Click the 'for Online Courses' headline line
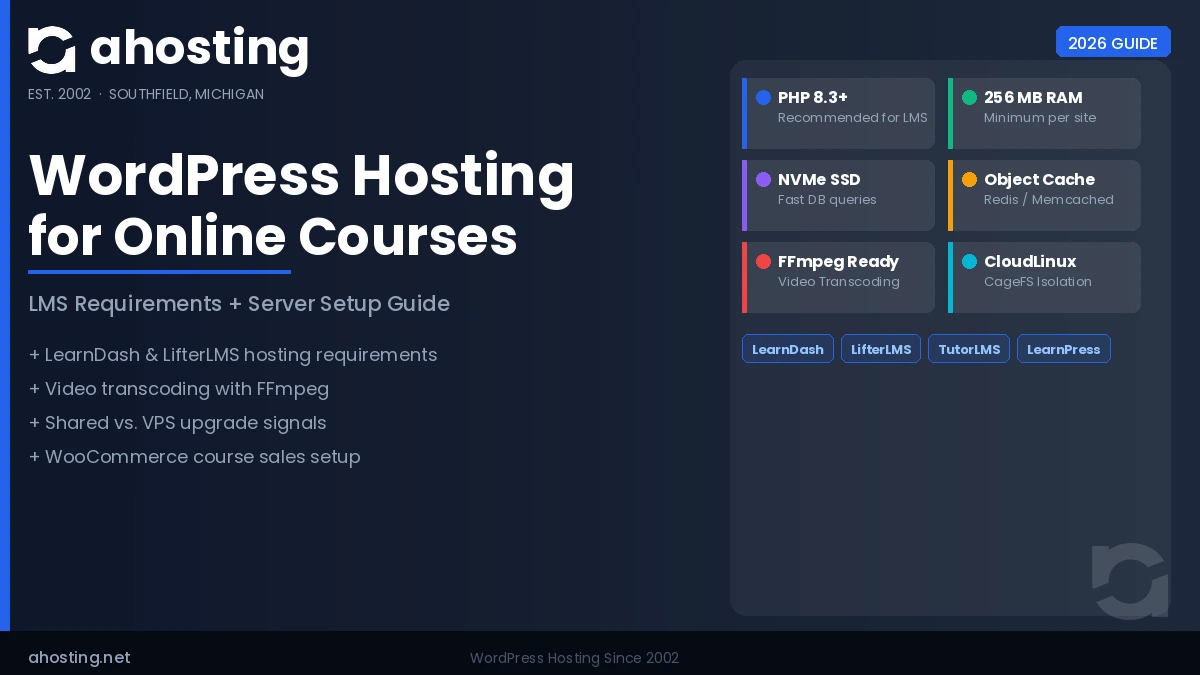This screenshot has width=1200, height=675. pyautogui.click(x=273, y=238)
